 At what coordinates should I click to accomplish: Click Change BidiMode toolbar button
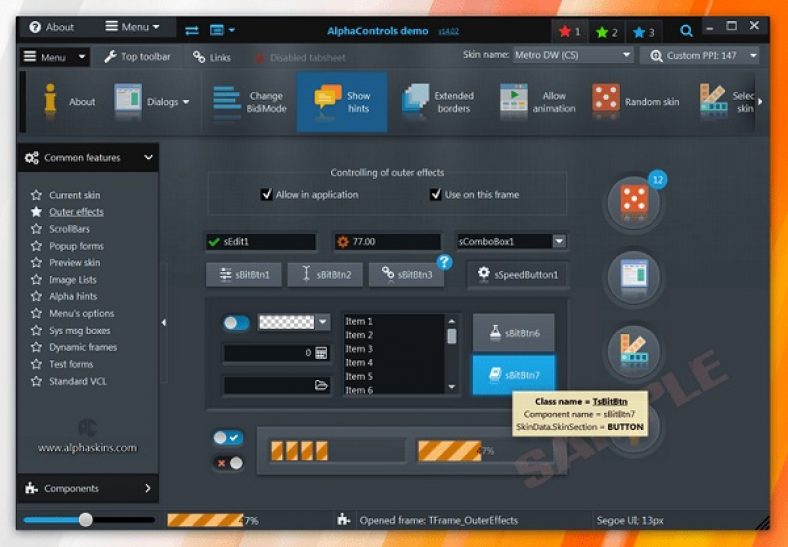point(249,102)
